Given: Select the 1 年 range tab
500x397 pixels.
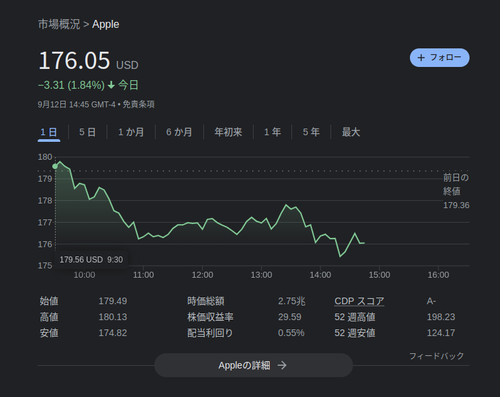Looking at the screenshot, I should 272,132.
